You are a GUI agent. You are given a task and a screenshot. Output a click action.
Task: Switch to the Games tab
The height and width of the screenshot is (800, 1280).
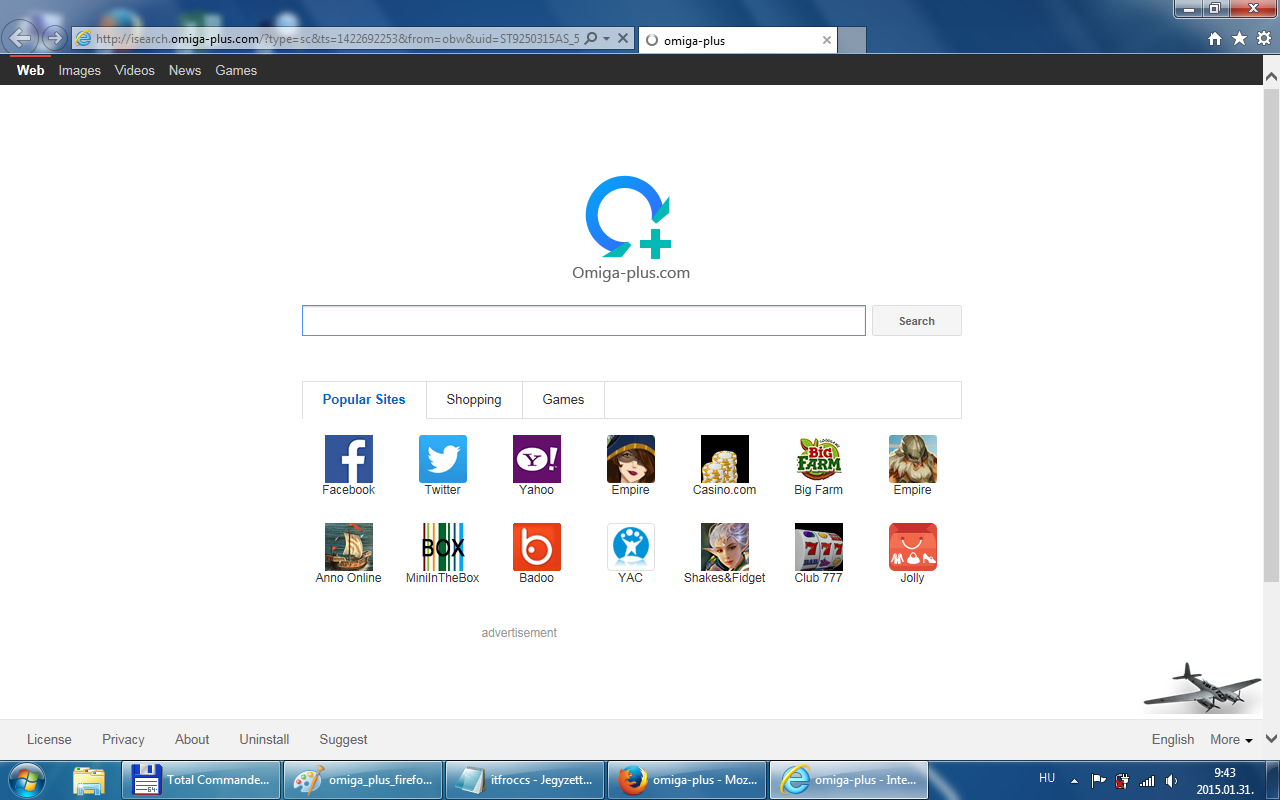point(563,400)
